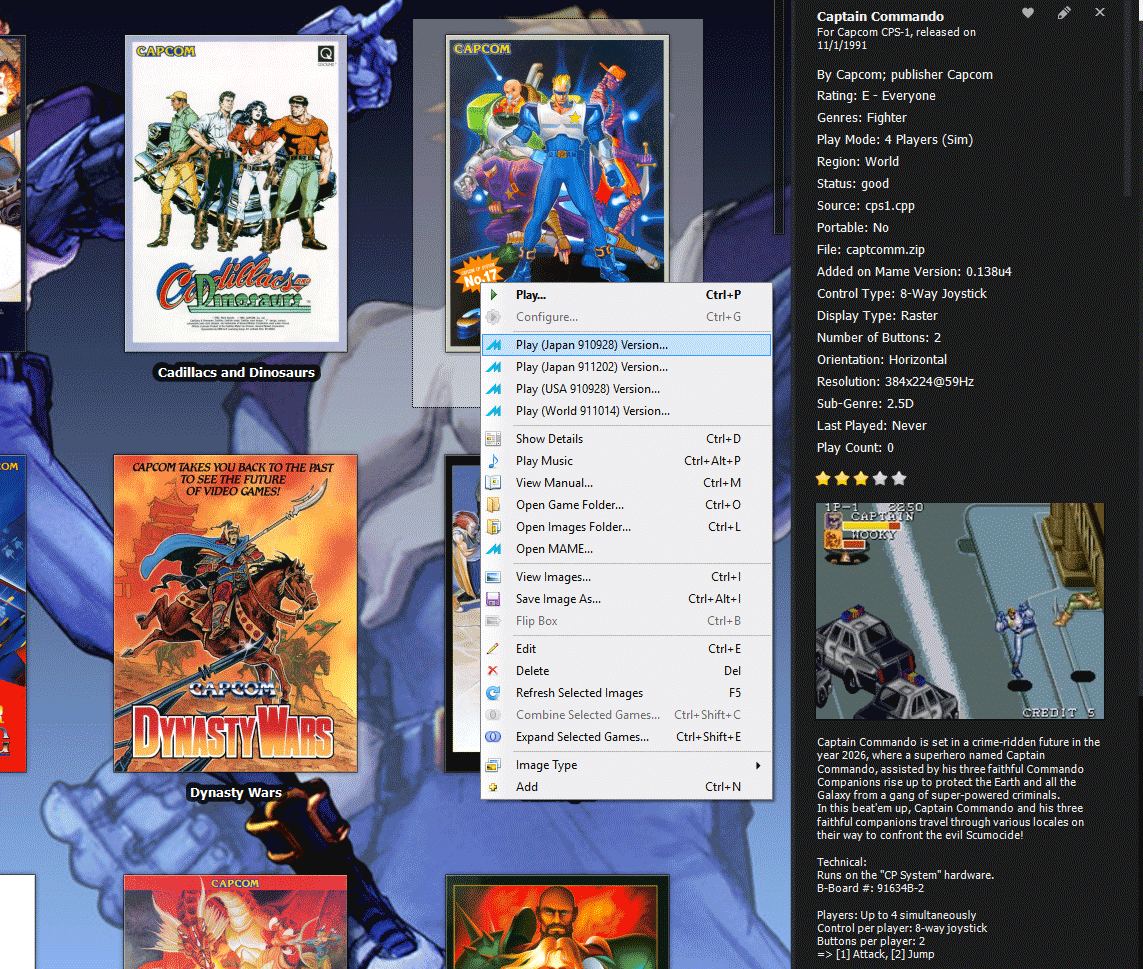Click the red X Delete icon
The height and width of the screenshot is (969, 1143).
click(x=494, y=671)
